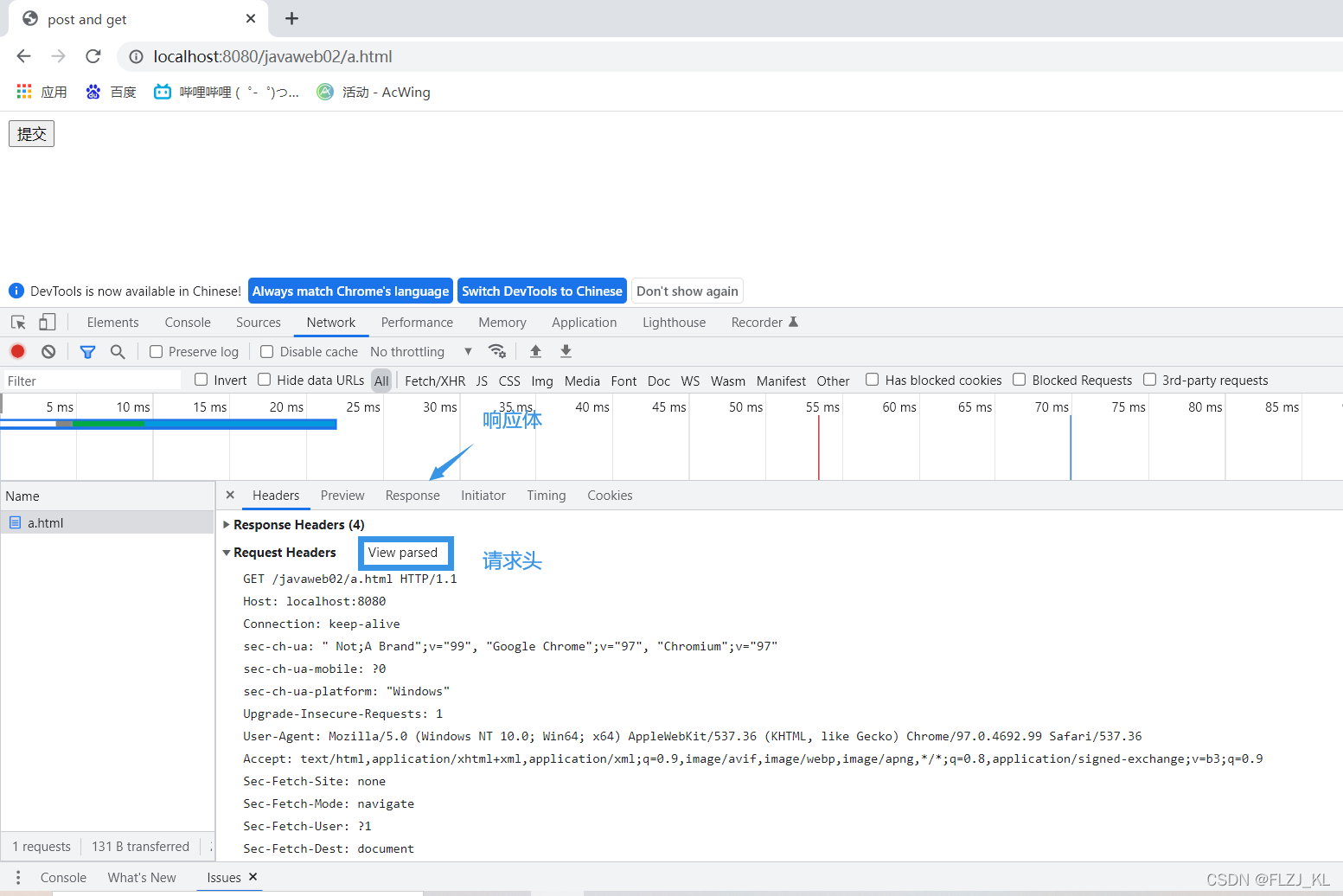Open the 活动 - AcWing bookmark
The width and height of the screenshot is (1343, 896).
point(374,92)
